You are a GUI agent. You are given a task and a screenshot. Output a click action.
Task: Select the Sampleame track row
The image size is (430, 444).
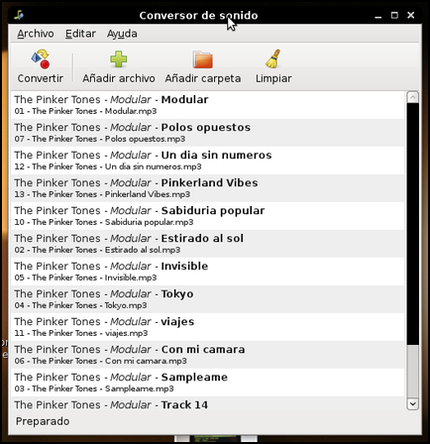click(207, 382)
